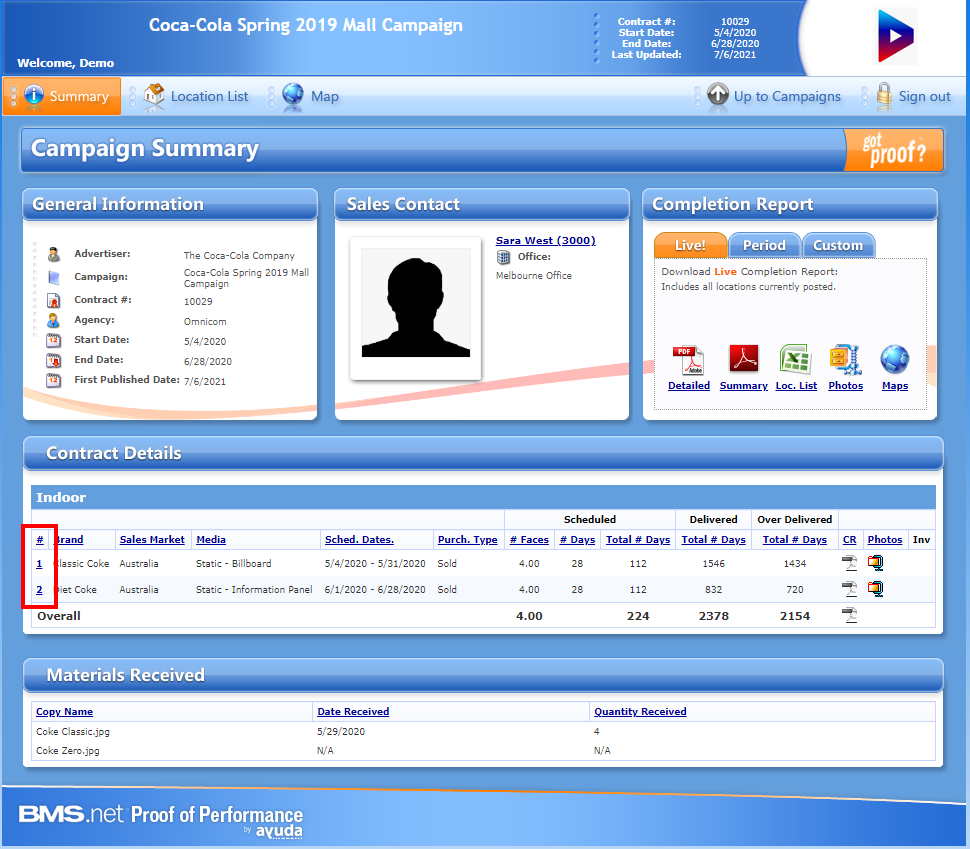Image resolution: width=970 pixels, height=849 pixels.
Task: Download the Detailed PDF report icon
Action: (x=689, y=360)
